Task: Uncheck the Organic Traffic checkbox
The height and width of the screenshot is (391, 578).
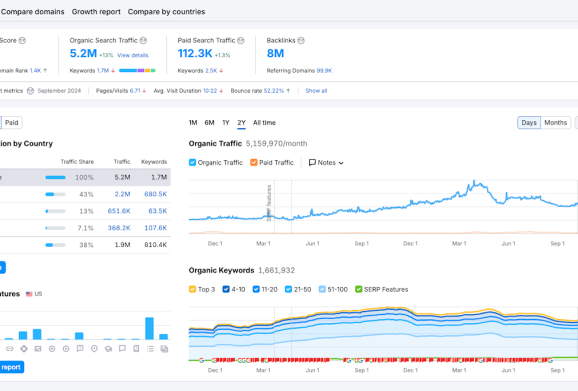Action: pos(192,163)
